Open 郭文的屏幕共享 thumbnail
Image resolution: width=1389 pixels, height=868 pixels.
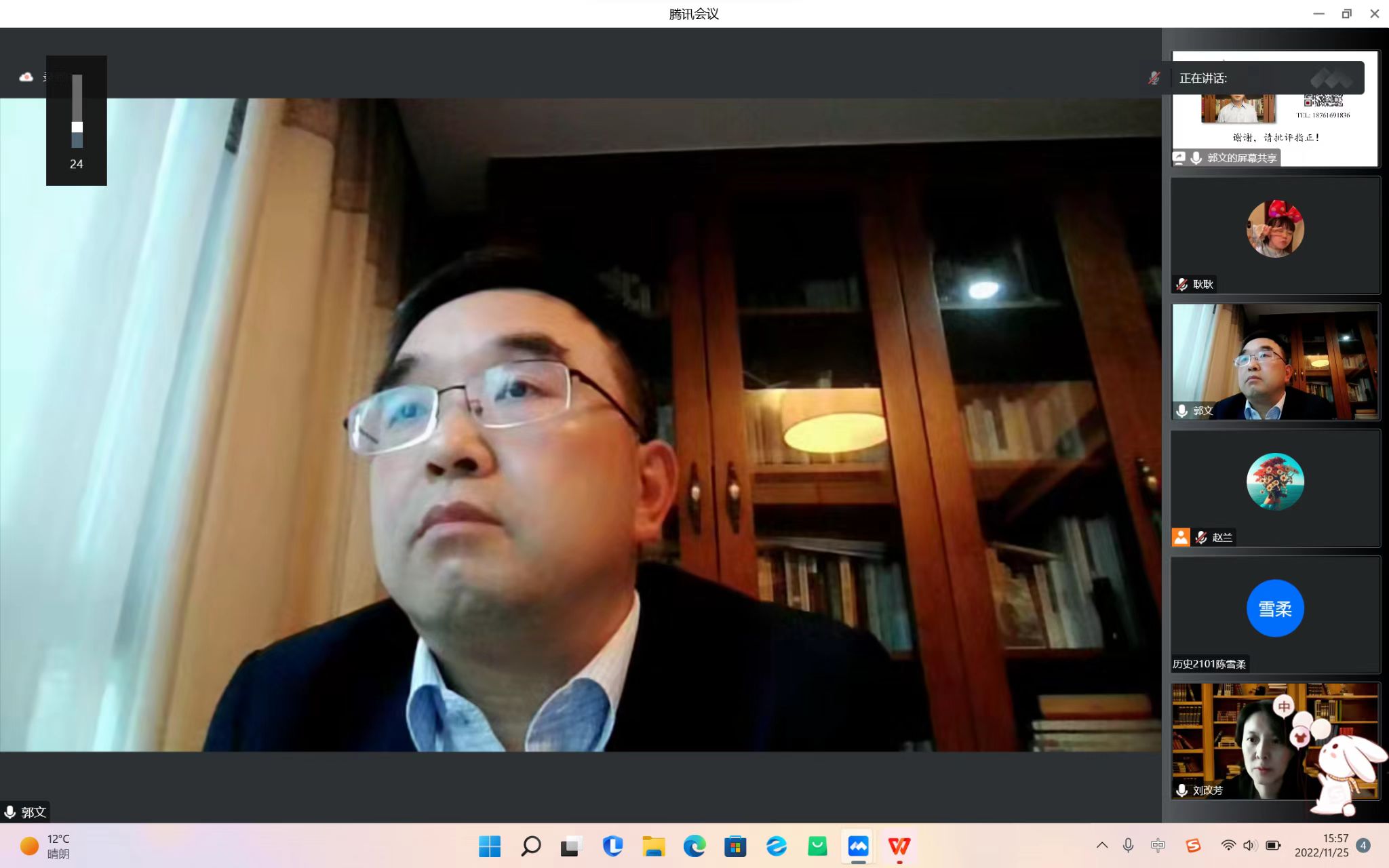pyautogui.click(x=1275, y=108)
